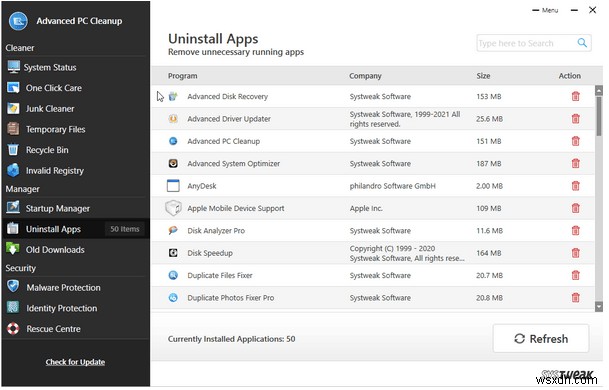This screenshot has height=390, width=609.
Task: Click the Advanced Disk Recovery program icon
Action: click(173, 96)
